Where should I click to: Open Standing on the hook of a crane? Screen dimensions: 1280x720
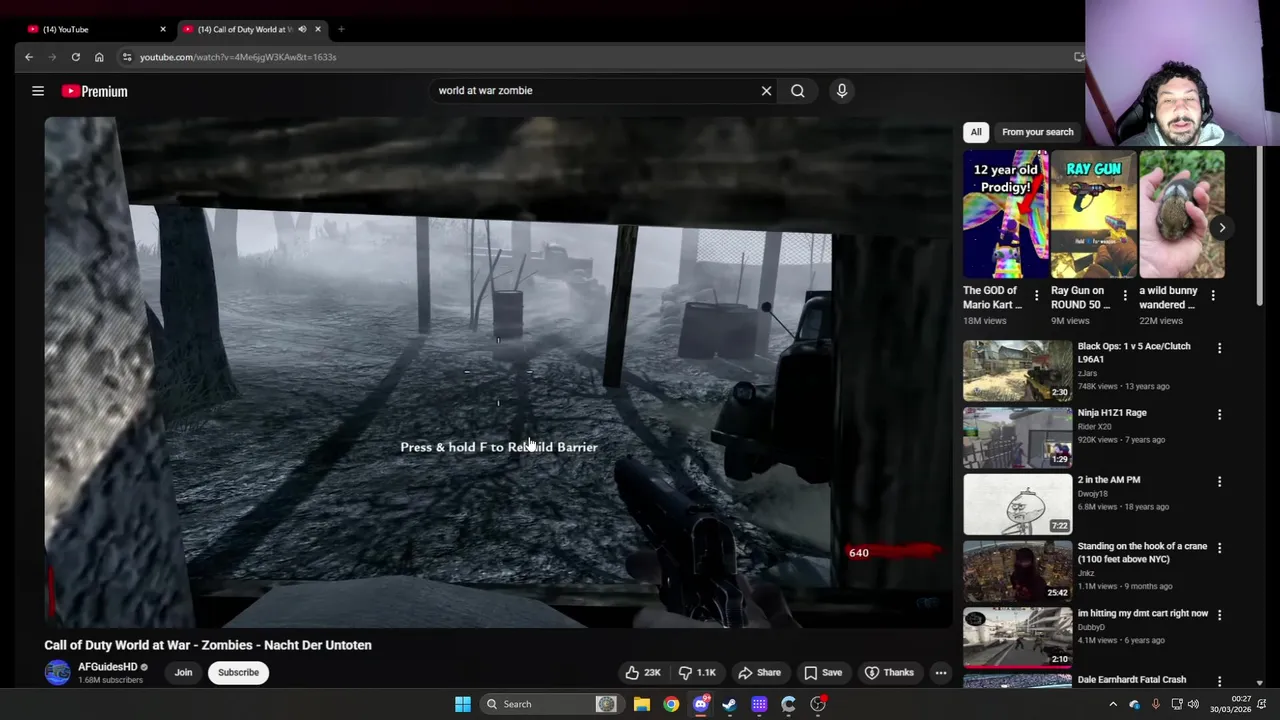(x=1142, y=553)
